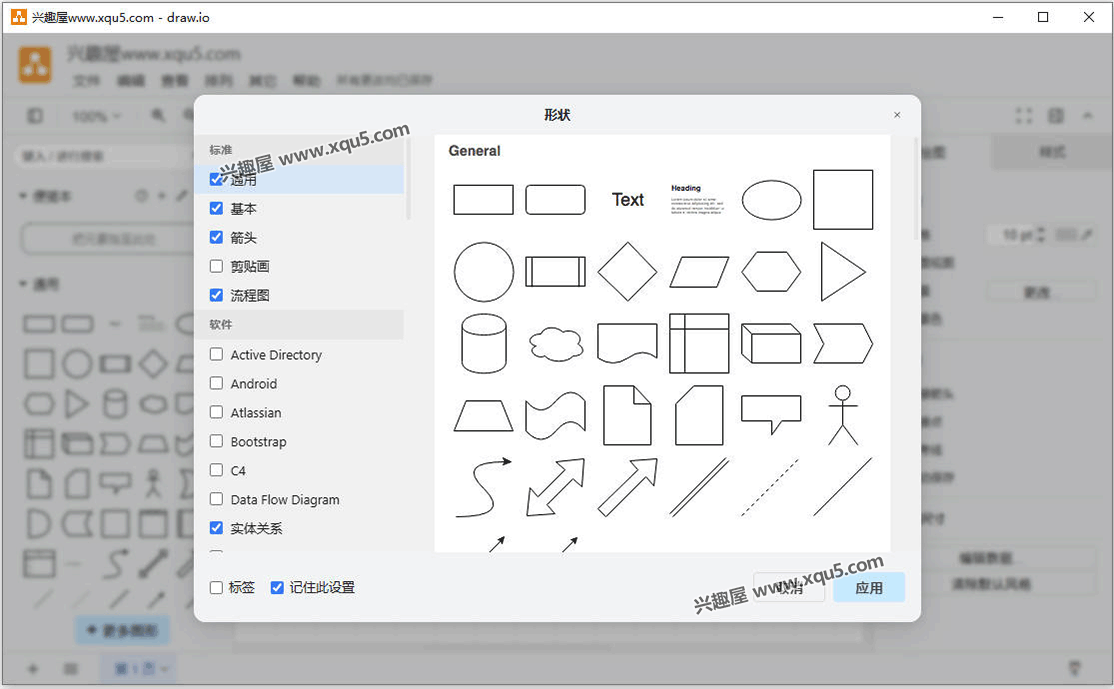Viewport: 1114px width, 689px height.
Task: Uncheck the 实体关系 shape library
Action: pos(216,528)
